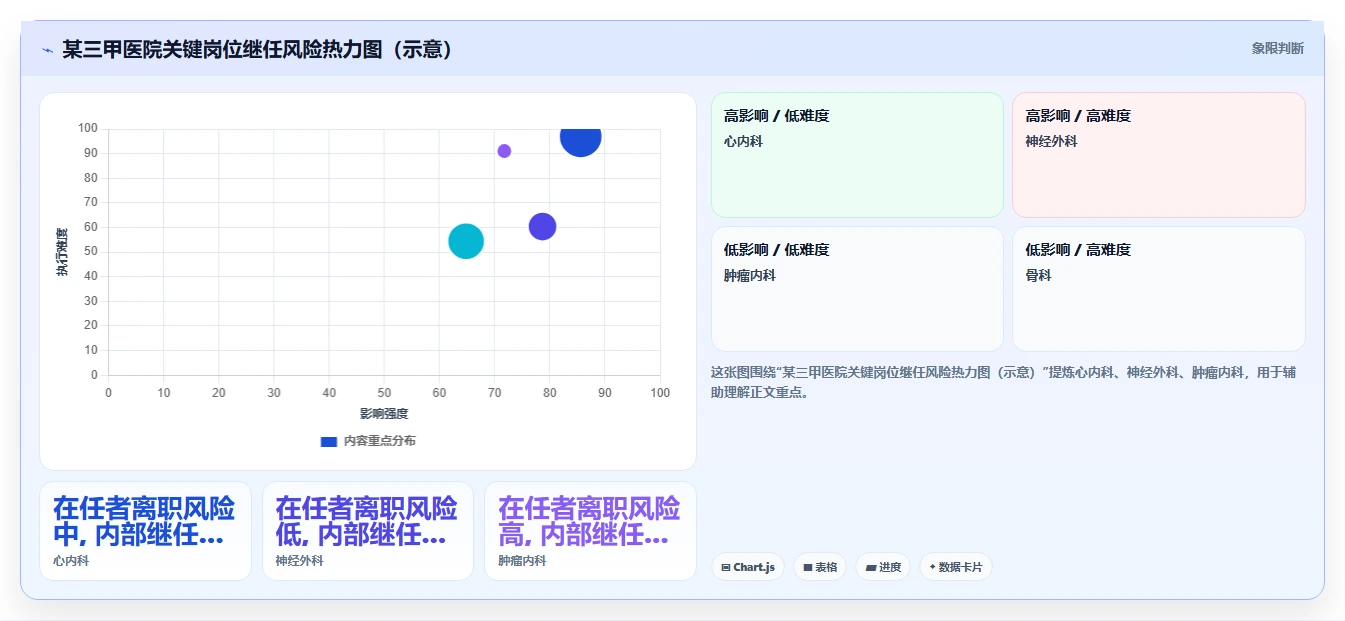
Task: Open the 高影响 / 高难度 quadrant card
Action: pyautogui.click(x=1158, y=155)
